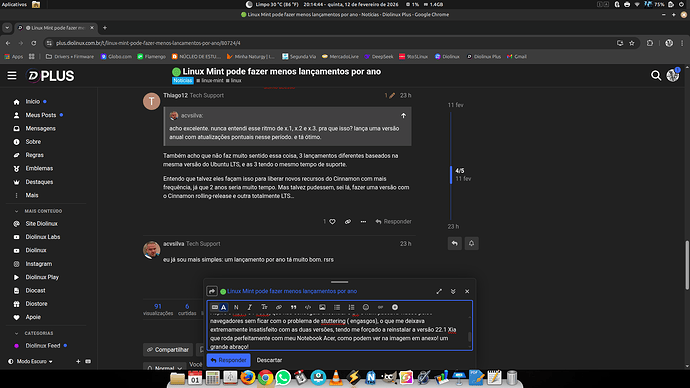Open user avatar notifications menu
This screenshot has height=388, width=690.
(x=672, y=75)
